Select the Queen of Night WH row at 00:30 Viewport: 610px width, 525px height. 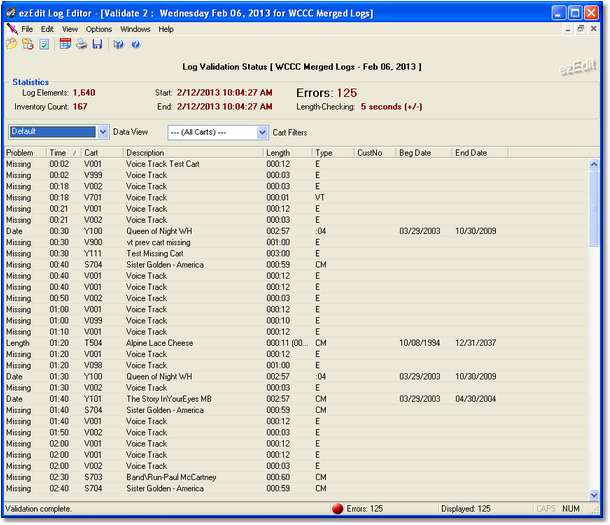(296, 231)
